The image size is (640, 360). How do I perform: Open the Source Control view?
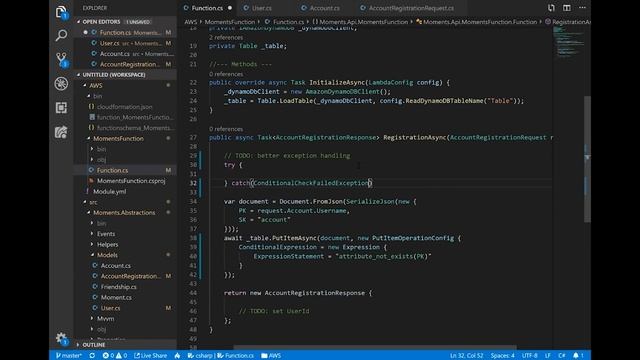pos(62,59)
